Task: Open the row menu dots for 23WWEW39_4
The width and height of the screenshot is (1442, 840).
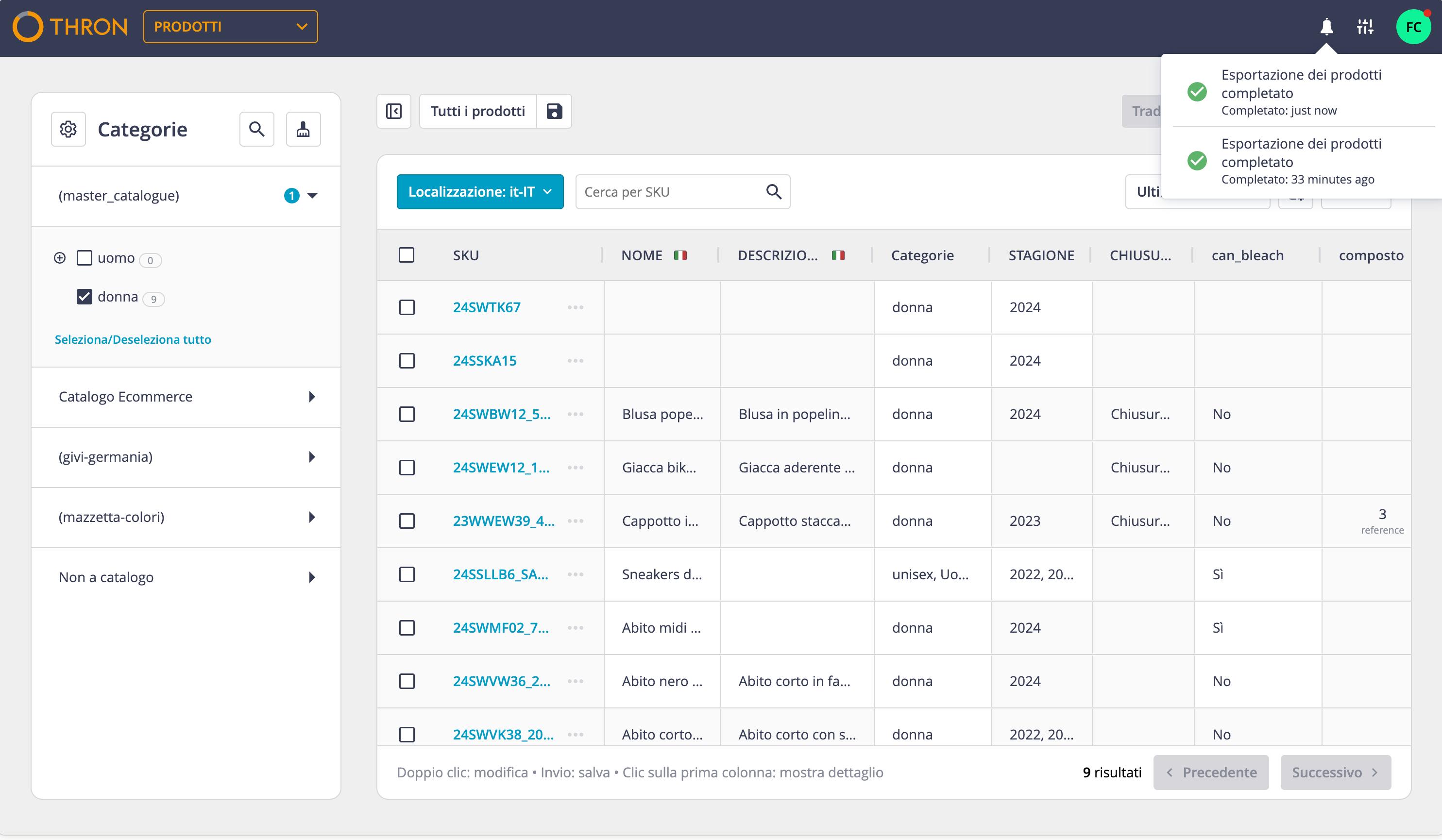Action: 575,521
